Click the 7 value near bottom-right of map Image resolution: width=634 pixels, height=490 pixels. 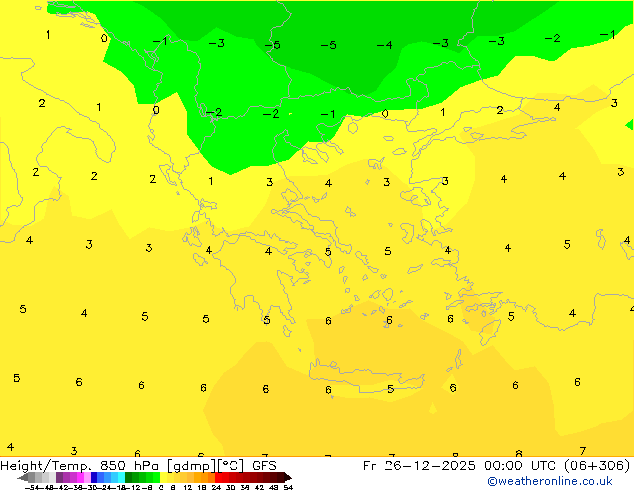[582, 451]
